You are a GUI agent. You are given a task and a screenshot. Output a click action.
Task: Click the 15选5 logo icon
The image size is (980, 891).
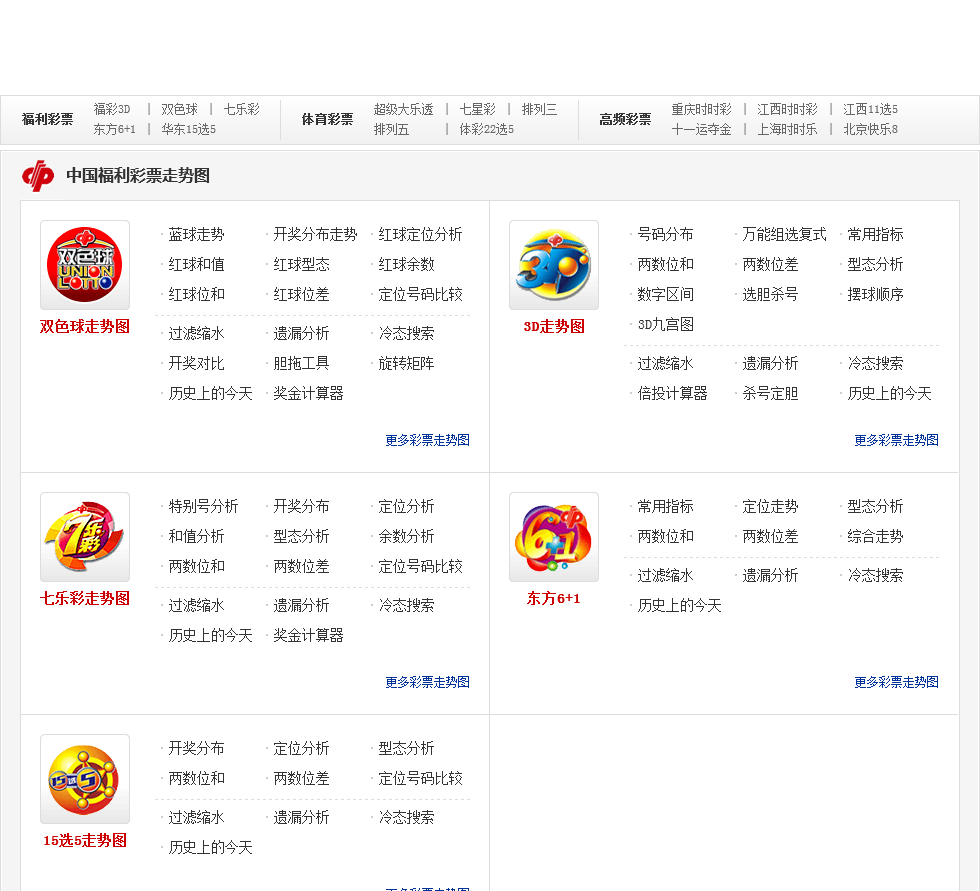(x=85, y=779)
